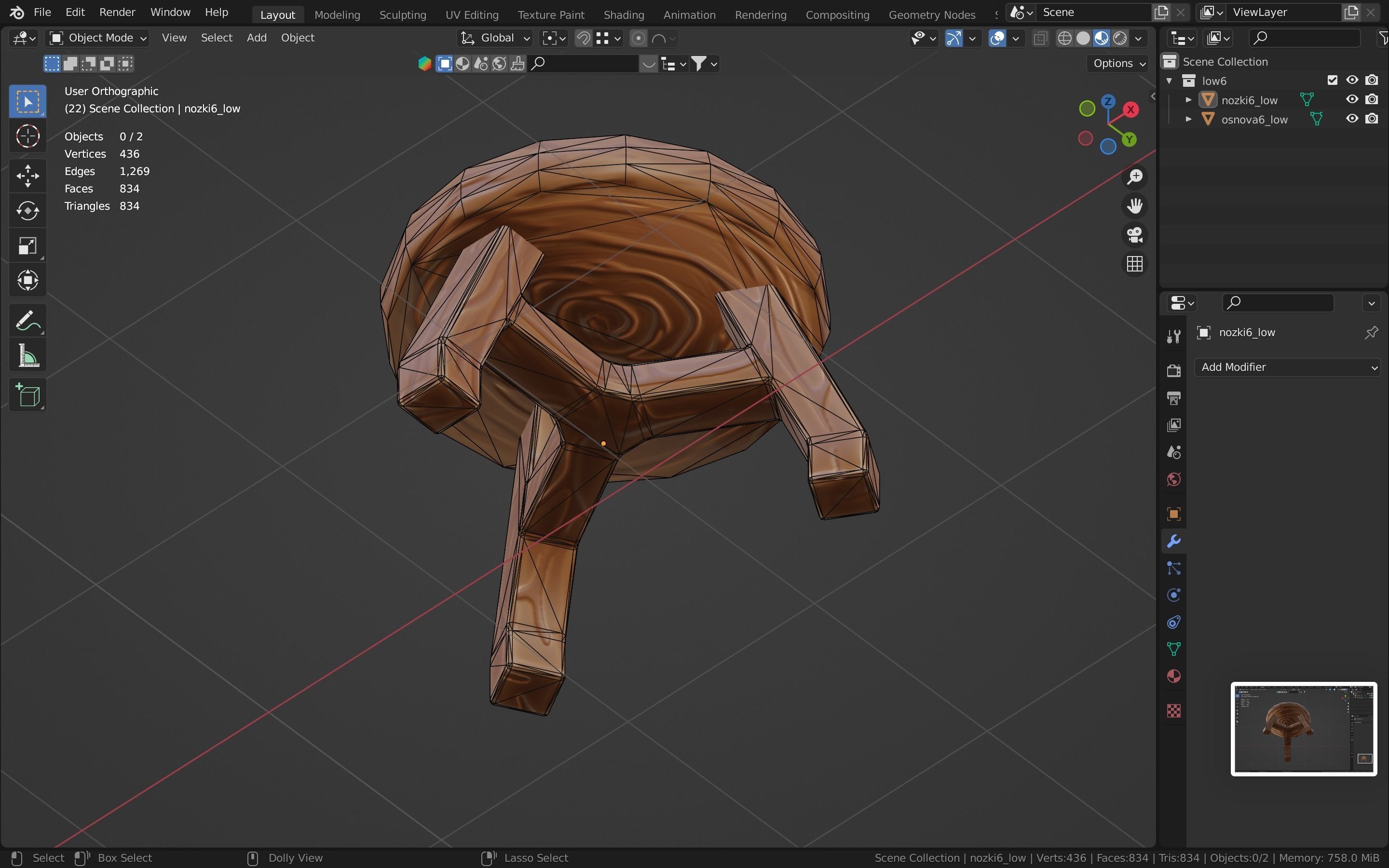Hide osnova6_low with its eye icon
1389x868 pixels.
tap(1352, 119)
